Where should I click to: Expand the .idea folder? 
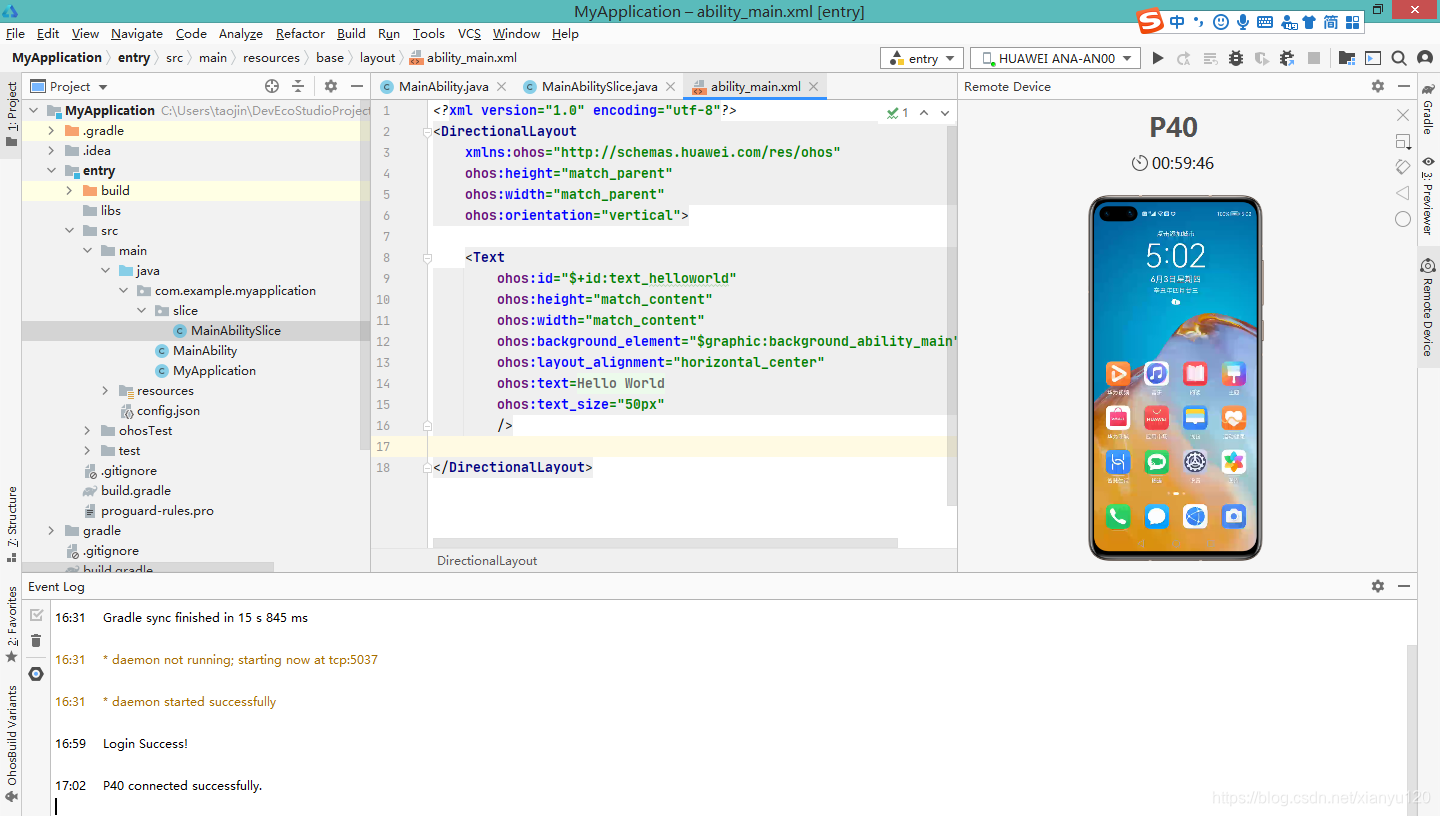pos(52,150)
